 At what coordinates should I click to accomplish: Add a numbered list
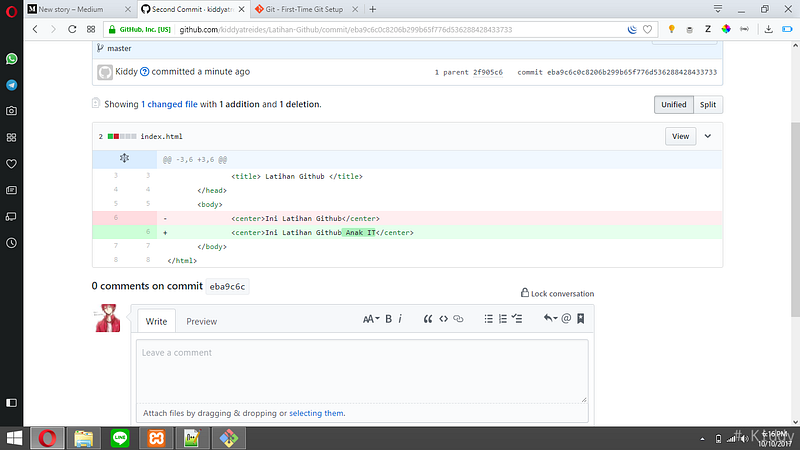503,319
